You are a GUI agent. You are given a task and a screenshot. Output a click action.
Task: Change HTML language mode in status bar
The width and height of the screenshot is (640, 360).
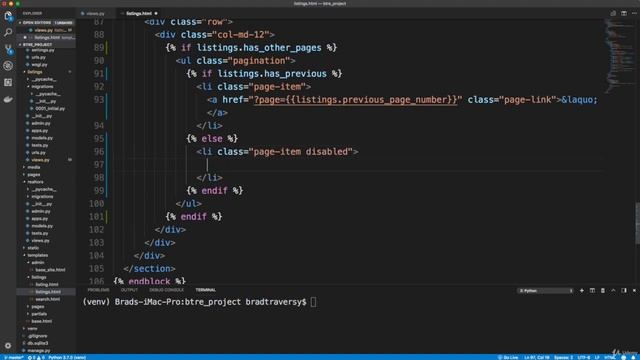coord(610,358)
